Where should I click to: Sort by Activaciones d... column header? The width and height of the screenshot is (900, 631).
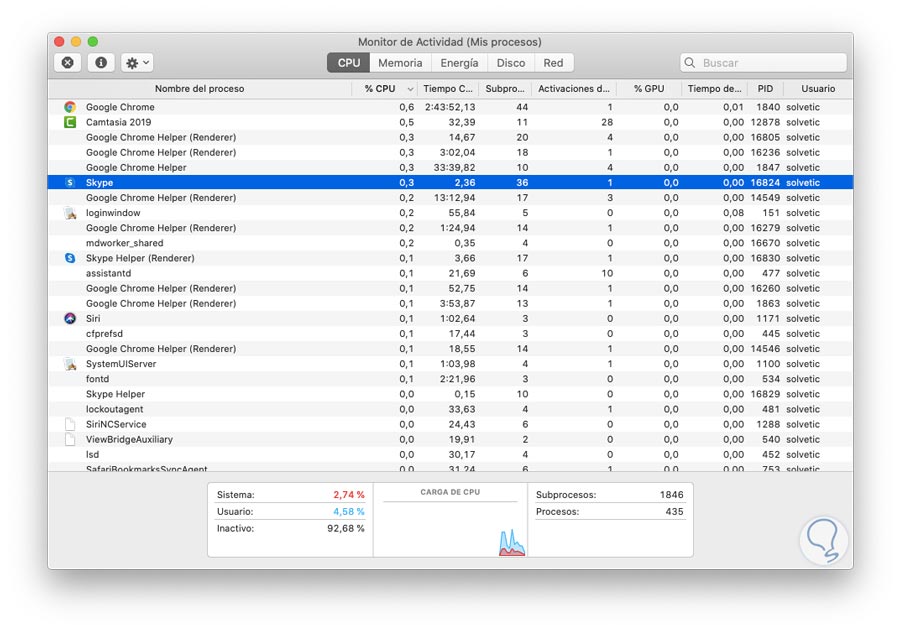(574, 88)
